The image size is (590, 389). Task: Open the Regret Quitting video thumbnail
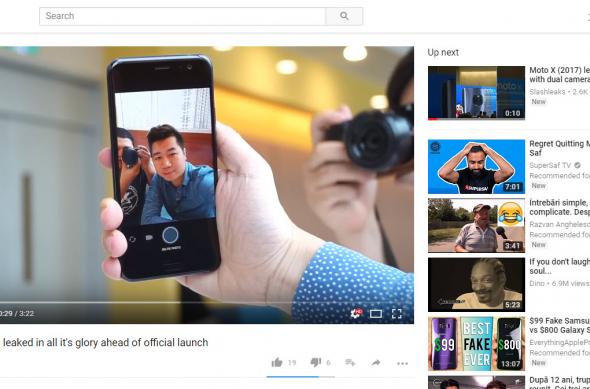pyautogui.click(x=476, y=167)
